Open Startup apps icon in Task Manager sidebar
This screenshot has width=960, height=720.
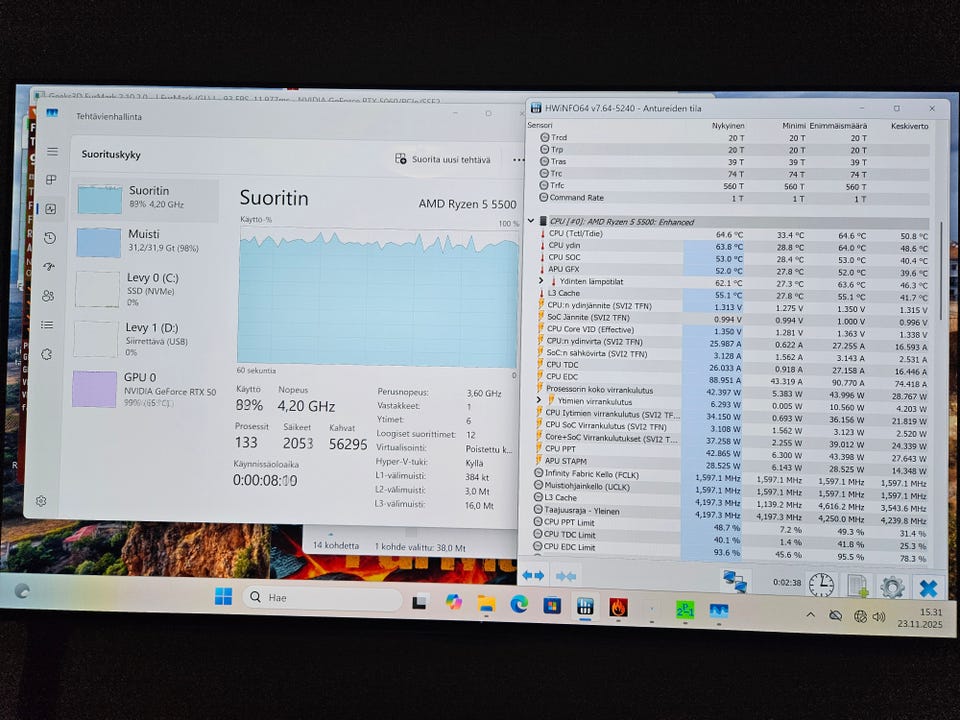click(49, 267)
